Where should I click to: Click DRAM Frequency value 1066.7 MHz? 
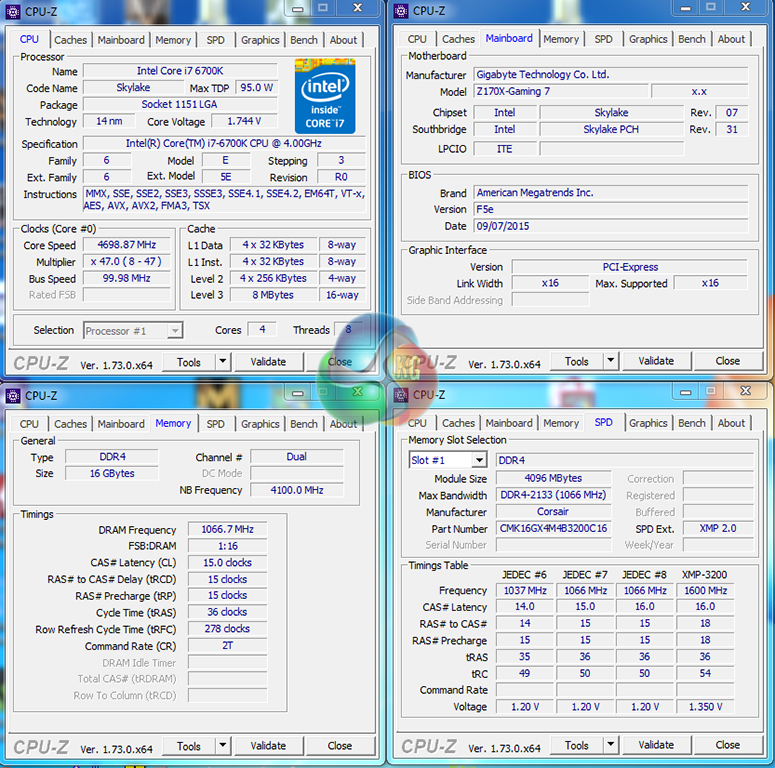(x=227, y=530)
